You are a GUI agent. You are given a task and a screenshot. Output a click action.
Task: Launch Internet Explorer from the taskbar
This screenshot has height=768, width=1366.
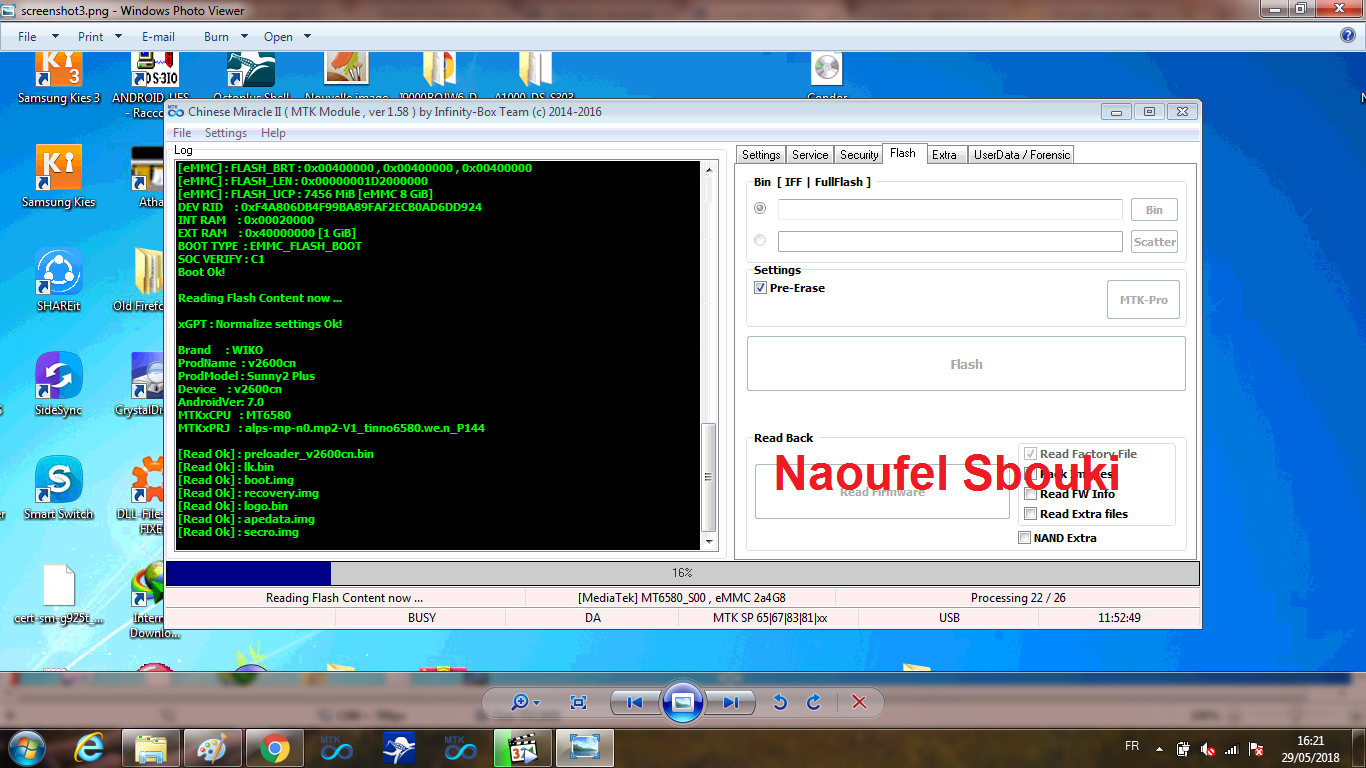pos(90,748)
